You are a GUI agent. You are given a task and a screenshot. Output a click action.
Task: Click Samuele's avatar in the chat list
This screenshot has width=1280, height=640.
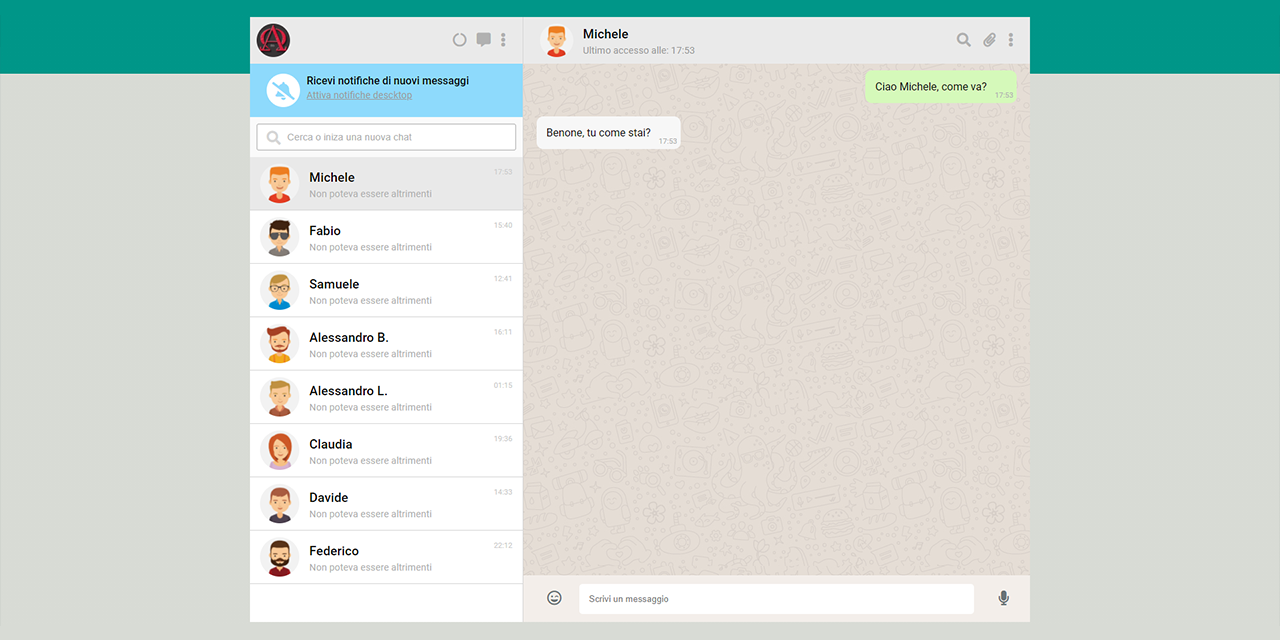tap(279, 290)
